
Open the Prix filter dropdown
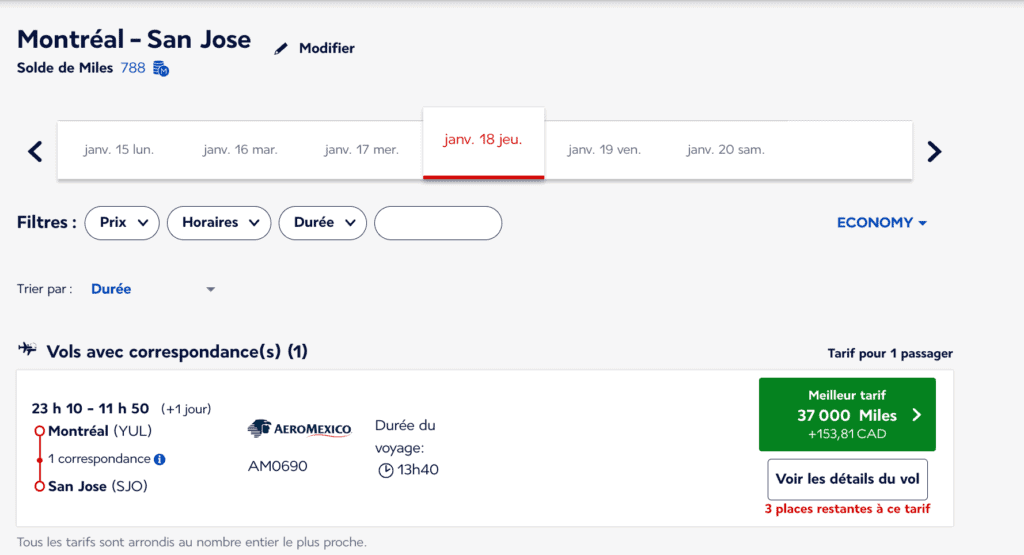(122, 223)
